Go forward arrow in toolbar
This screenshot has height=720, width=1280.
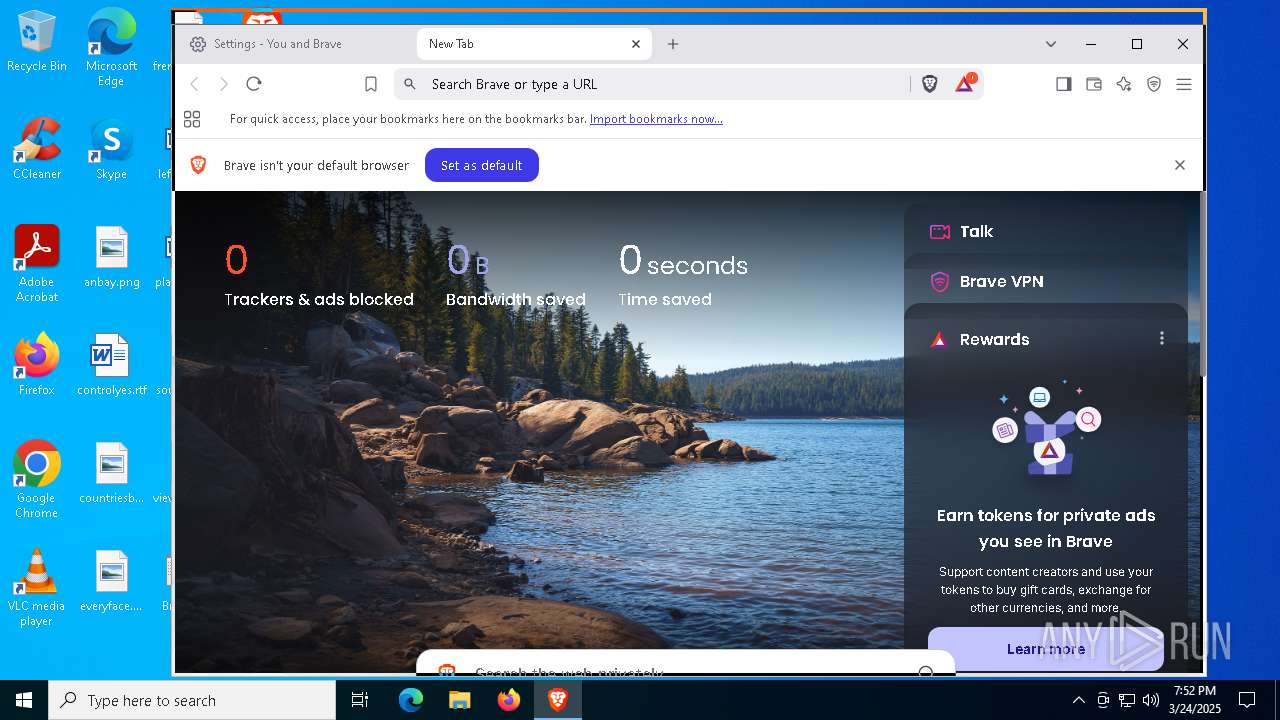(224, 84)
